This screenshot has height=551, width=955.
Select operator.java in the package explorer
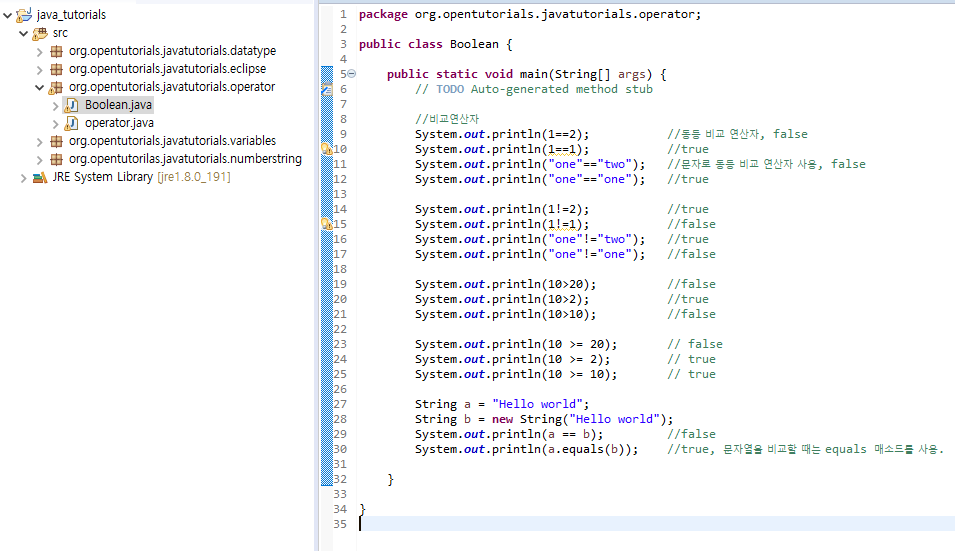pos(119,123)
